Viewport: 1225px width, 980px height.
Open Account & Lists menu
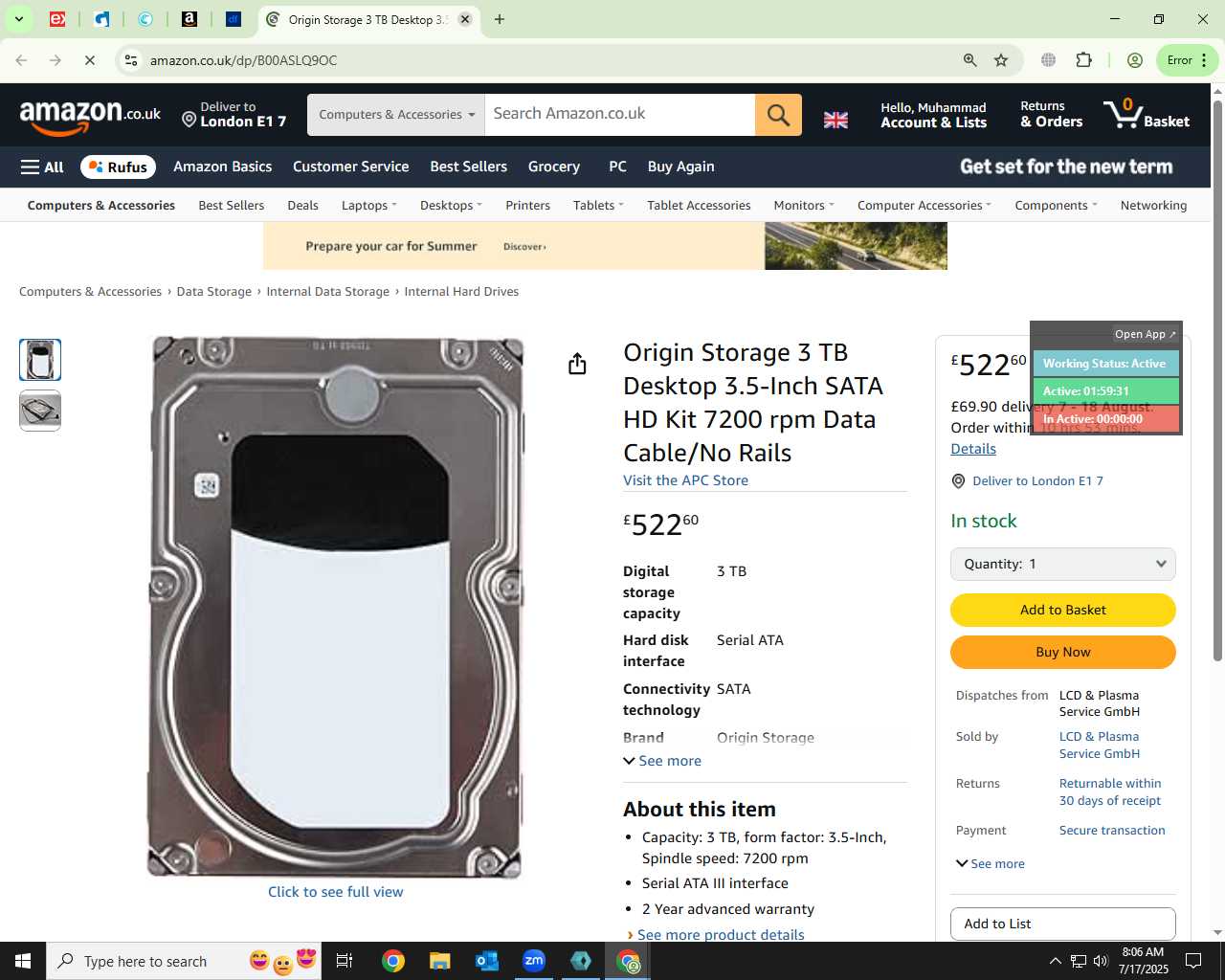[933, 115]
